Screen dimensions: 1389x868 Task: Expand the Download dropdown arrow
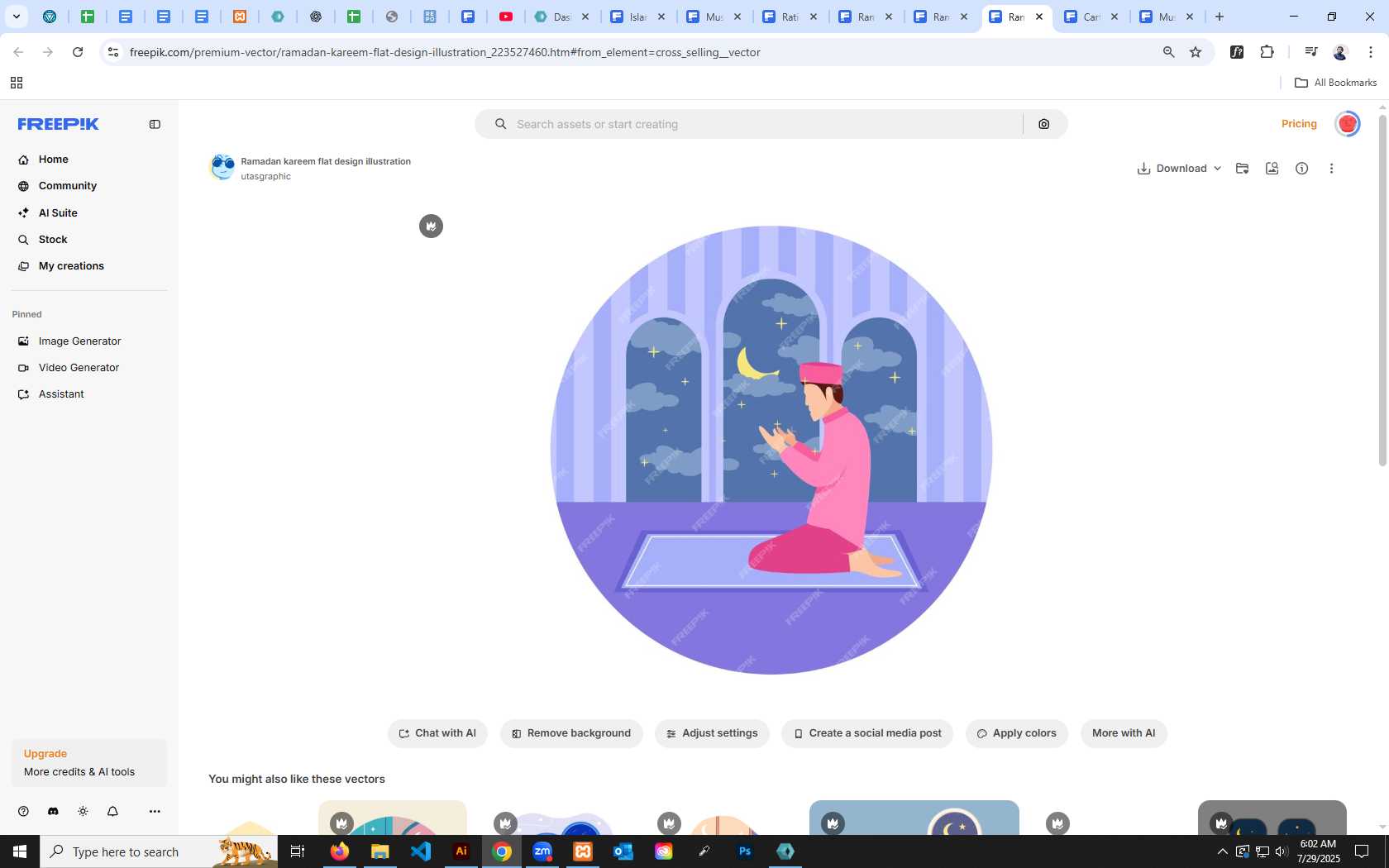[x=1217, y=169]
